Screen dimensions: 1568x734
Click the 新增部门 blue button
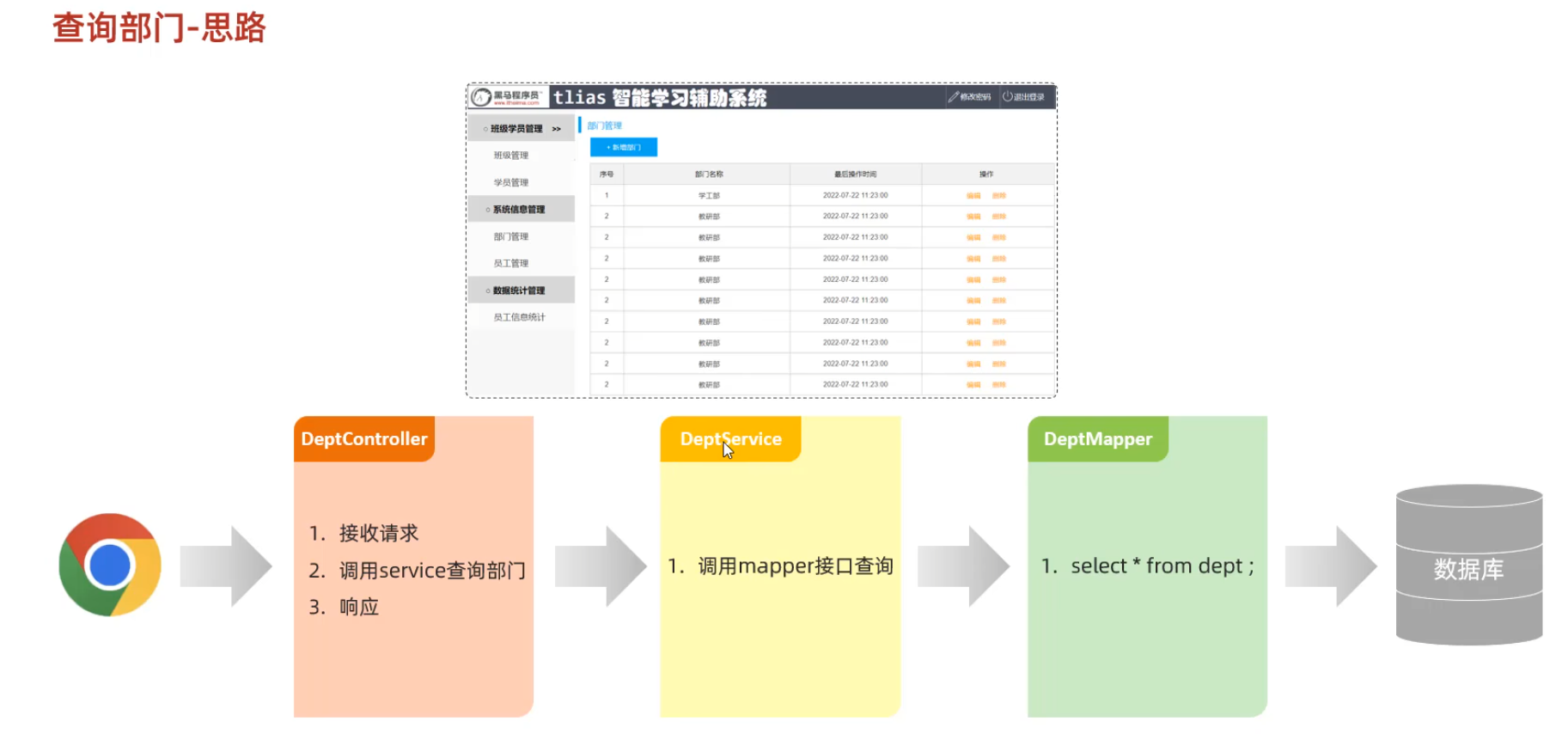point(624,147)
